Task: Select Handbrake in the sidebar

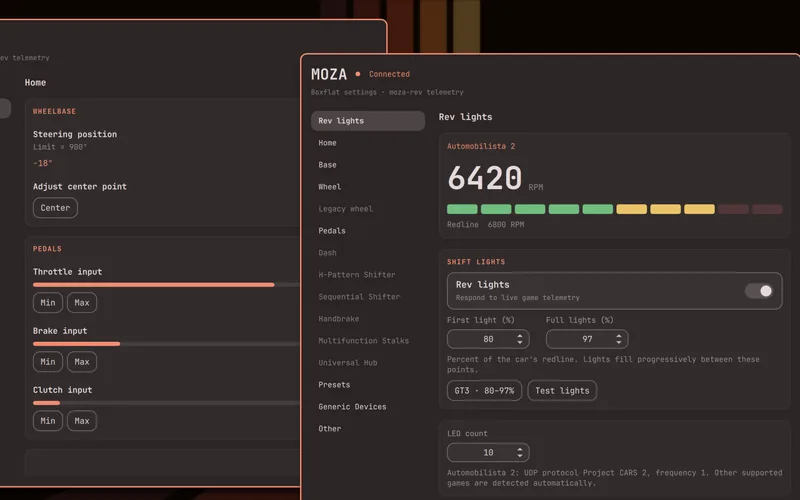Action: click(339, 318)
